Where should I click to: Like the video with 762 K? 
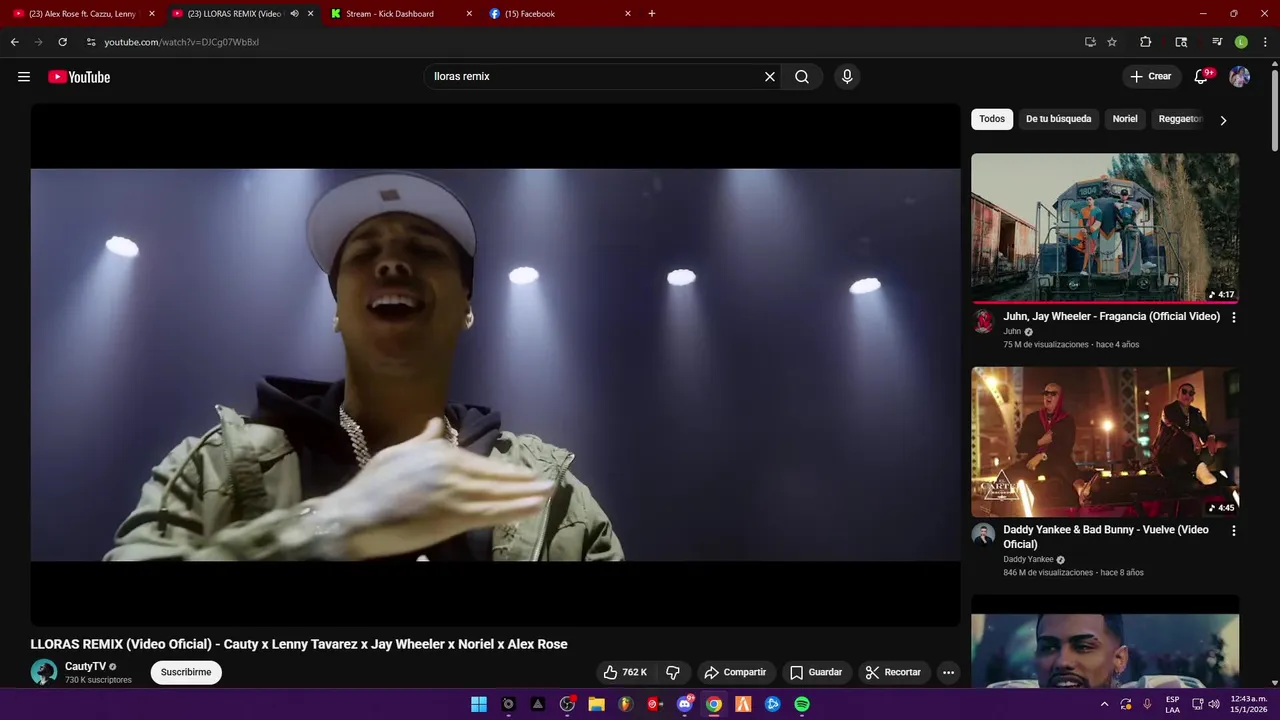coord(626,672)
